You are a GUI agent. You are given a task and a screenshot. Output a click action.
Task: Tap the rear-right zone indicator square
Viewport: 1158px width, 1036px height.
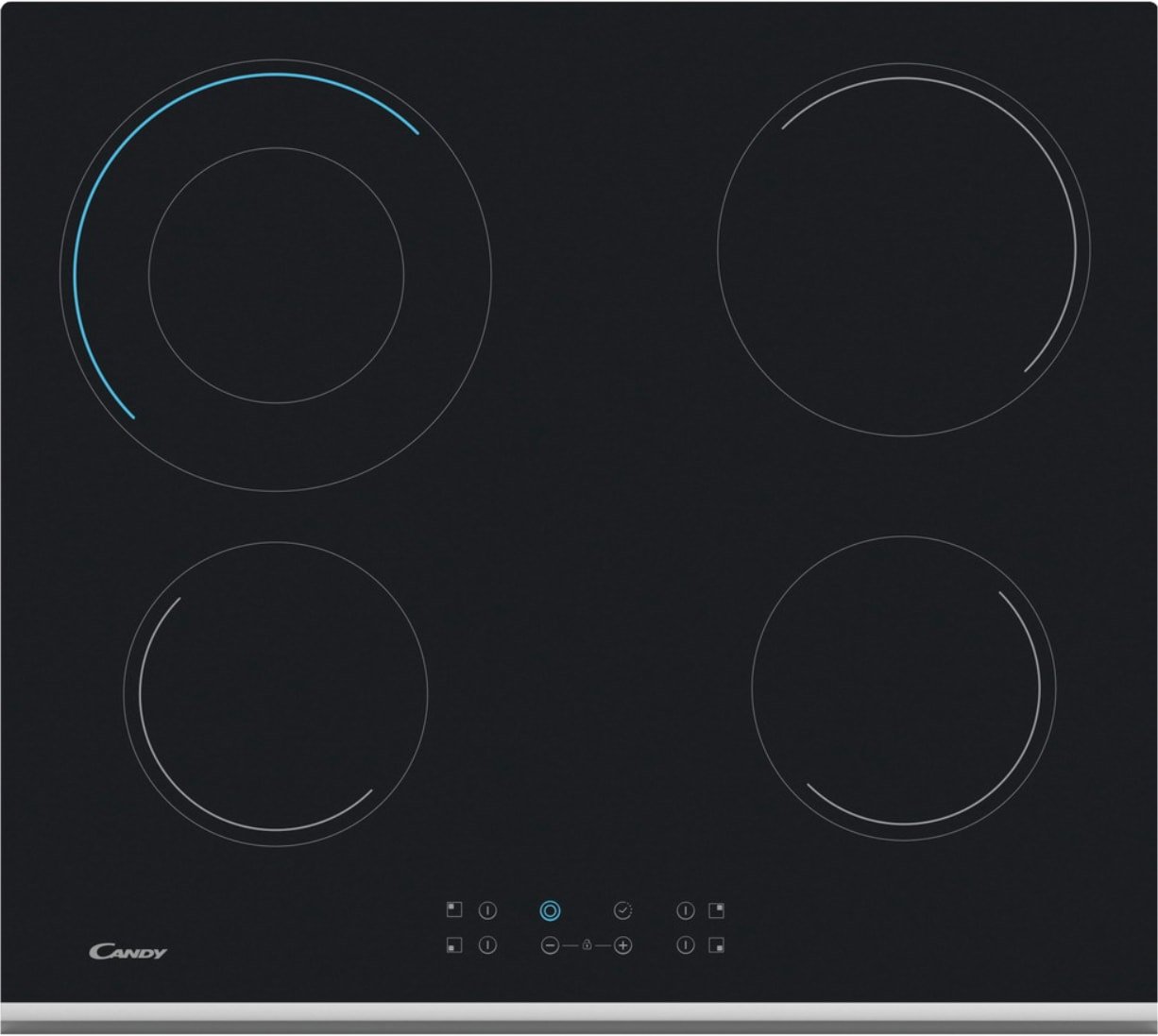tap(716, 910)
